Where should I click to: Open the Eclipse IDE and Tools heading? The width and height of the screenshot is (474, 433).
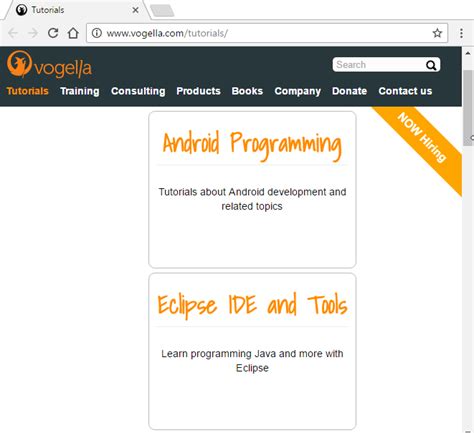tap(252, 305)
